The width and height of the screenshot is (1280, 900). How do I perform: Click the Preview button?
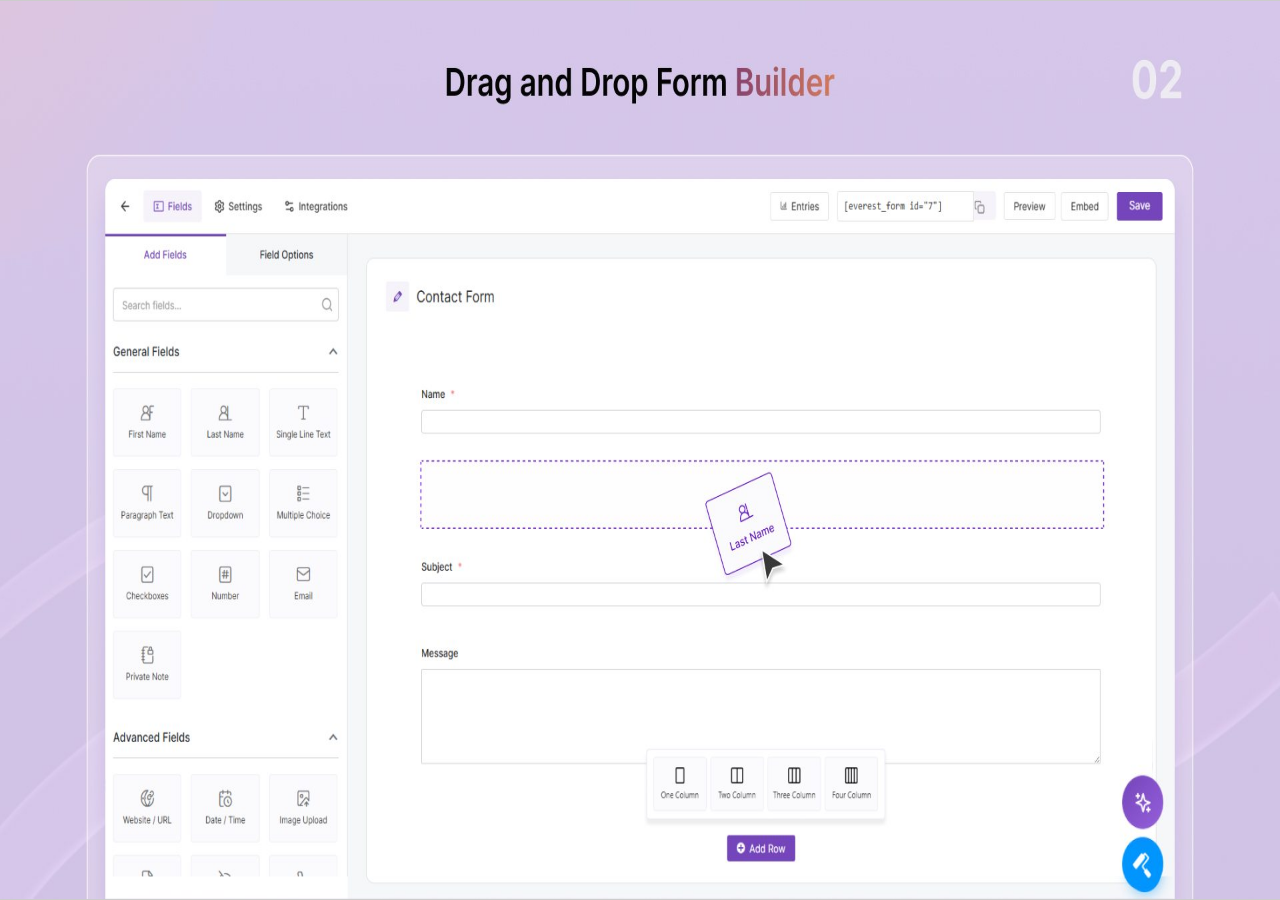pos(1029,207)
